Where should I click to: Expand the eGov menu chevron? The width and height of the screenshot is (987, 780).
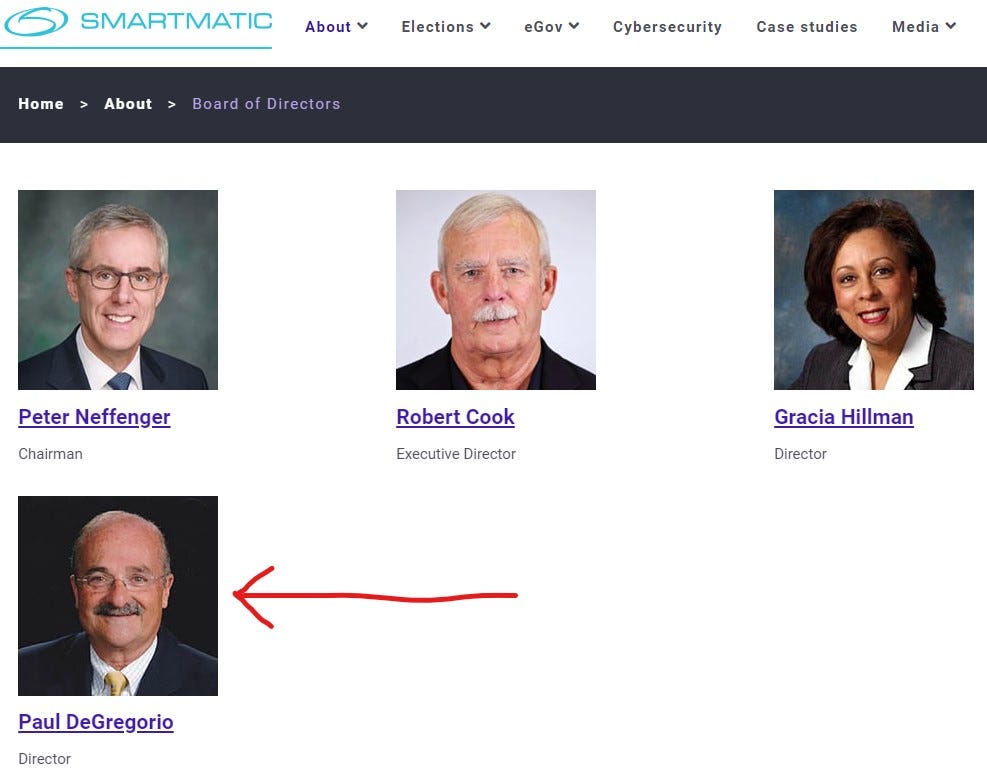coord(574,26)
